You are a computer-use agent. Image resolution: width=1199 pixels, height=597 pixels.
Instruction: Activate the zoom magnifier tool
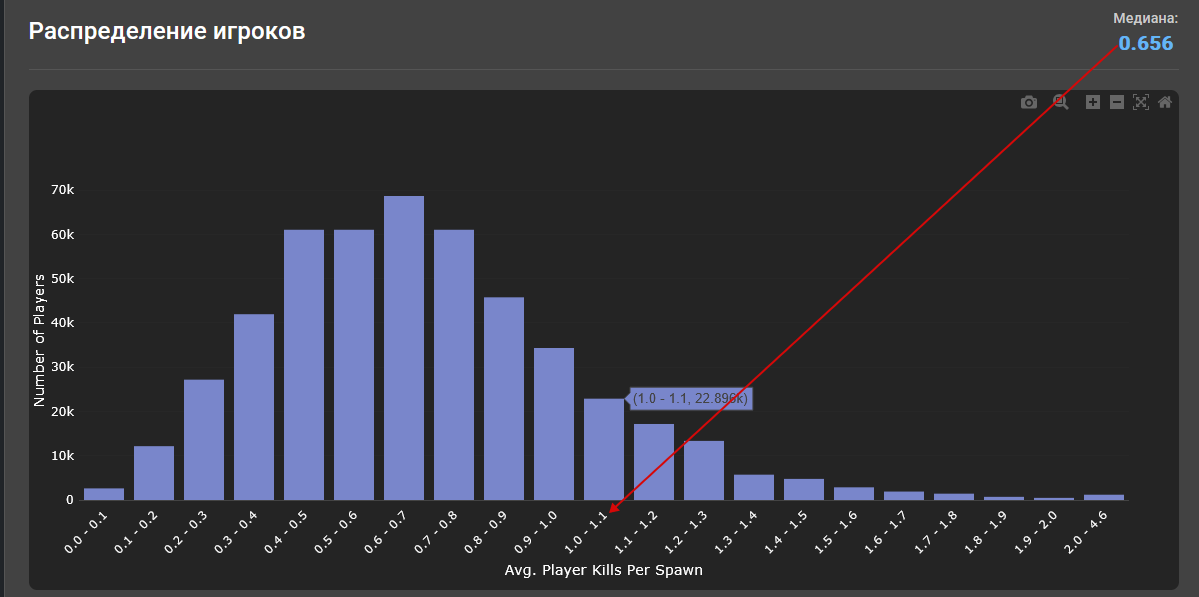[1061, 102]
